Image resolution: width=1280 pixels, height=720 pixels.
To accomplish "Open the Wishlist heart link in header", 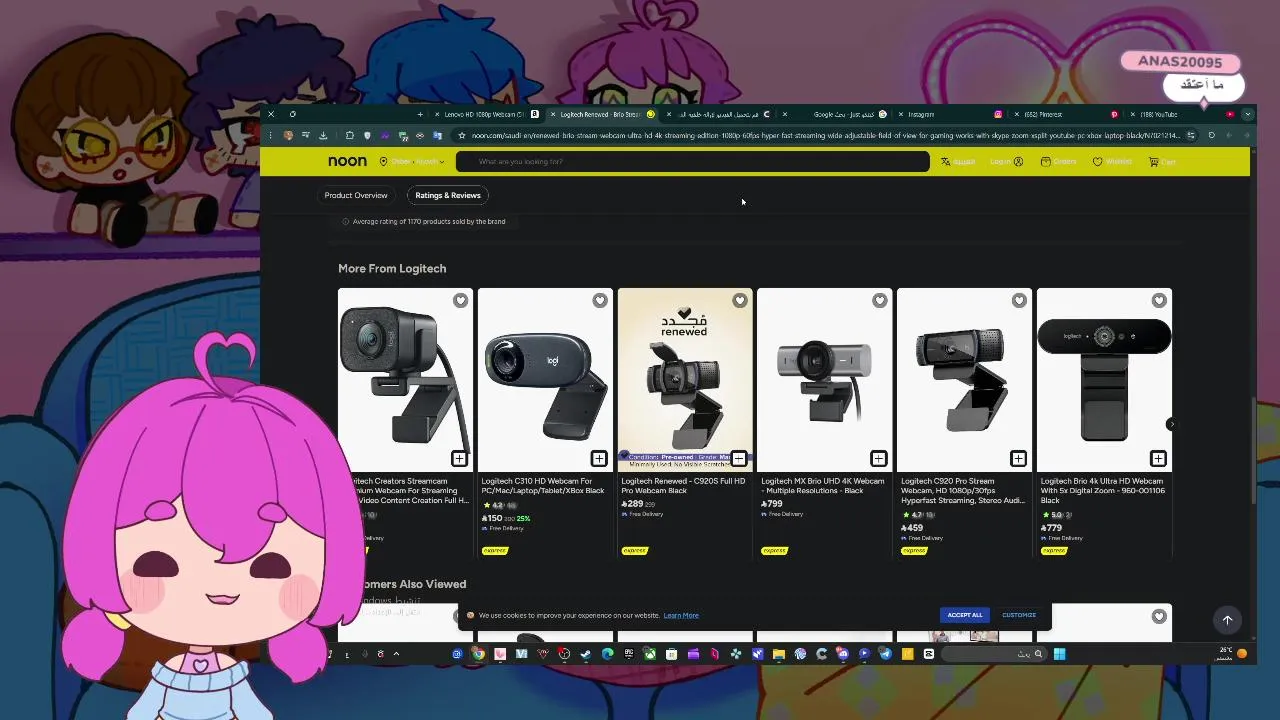I will pos(1112,162).
